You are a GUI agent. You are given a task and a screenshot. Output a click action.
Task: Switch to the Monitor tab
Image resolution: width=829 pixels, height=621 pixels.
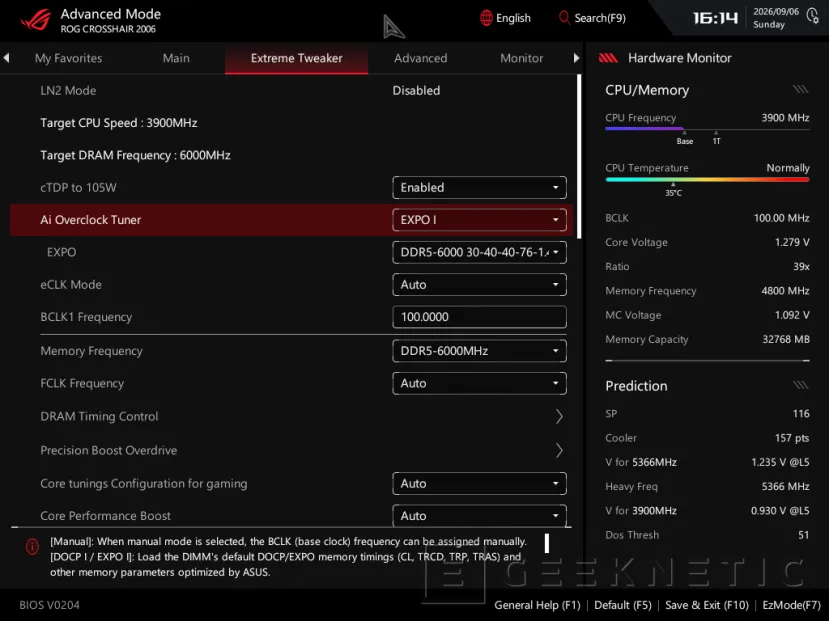(521, 58)
